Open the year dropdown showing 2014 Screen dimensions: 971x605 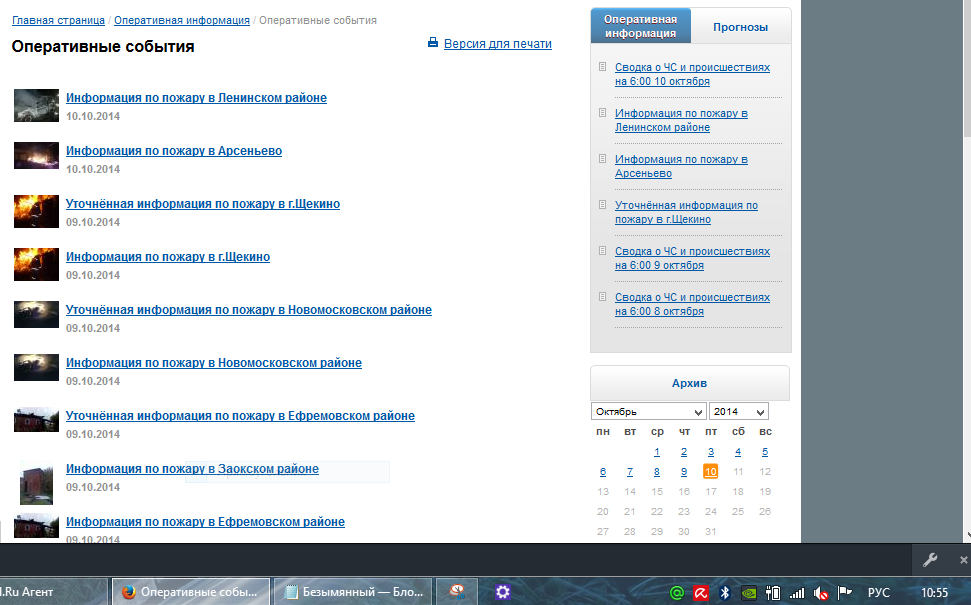point(738,412)
